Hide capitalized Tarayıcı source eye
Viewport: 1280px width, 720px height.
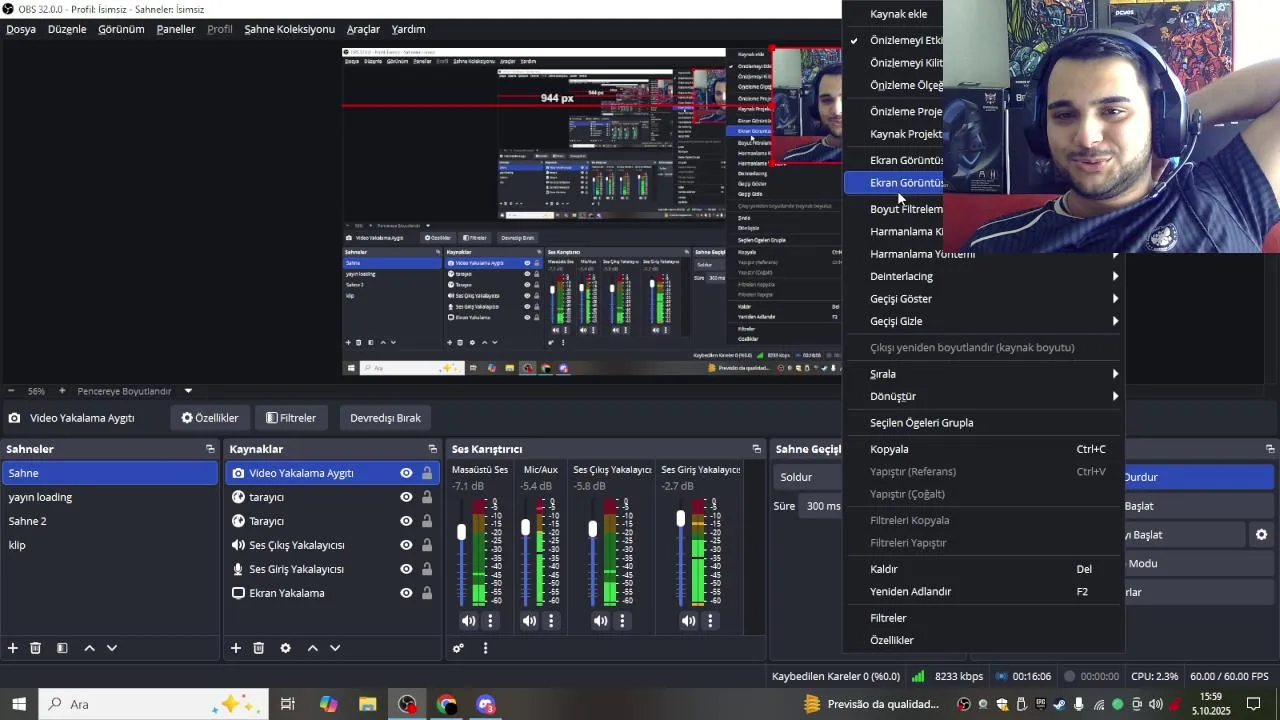pyautogui.click(x=406, y=521)
